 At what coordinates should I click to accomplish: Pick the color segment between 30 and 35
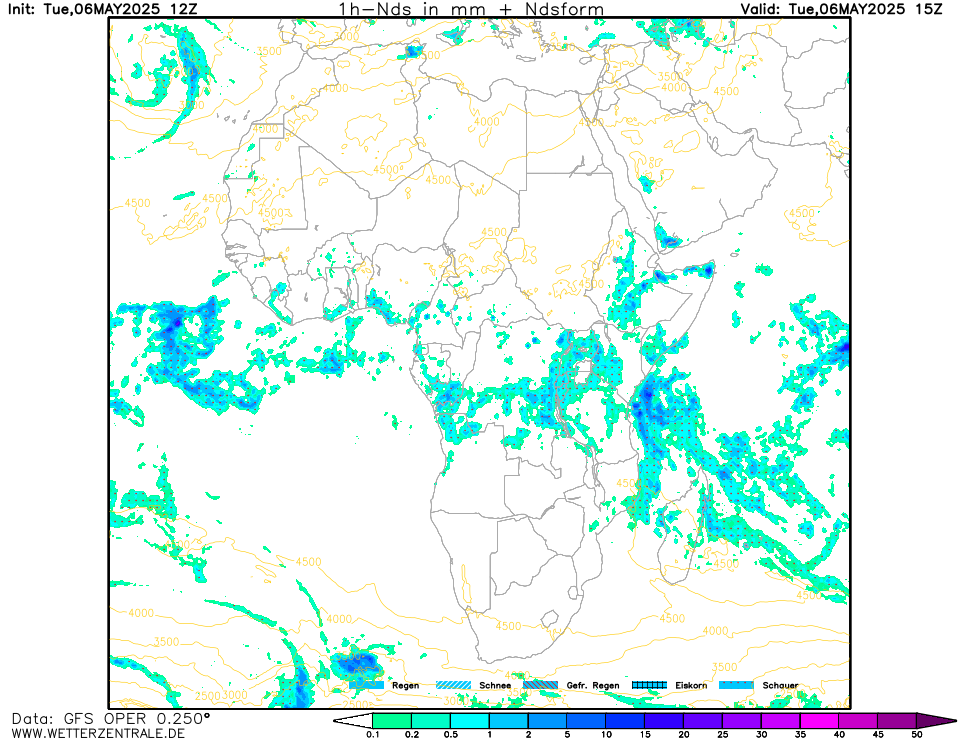click(780, 721)
